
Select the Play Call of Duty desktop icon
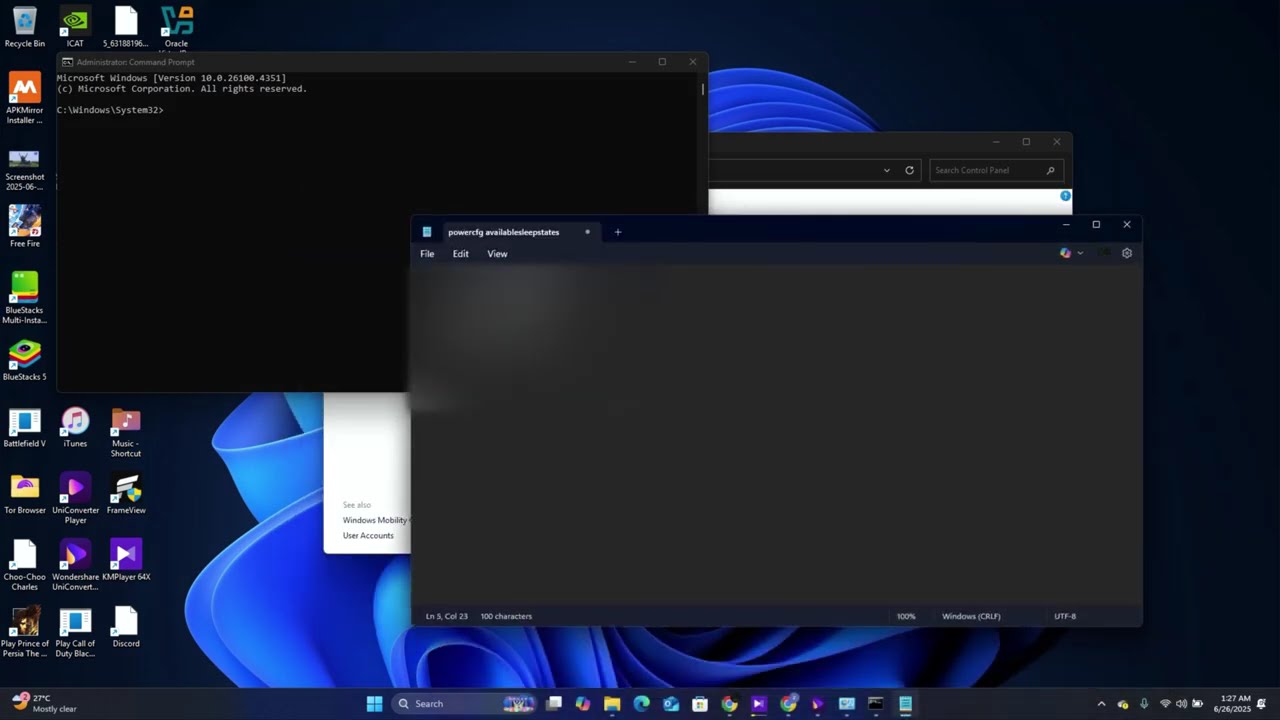point(75,632)
